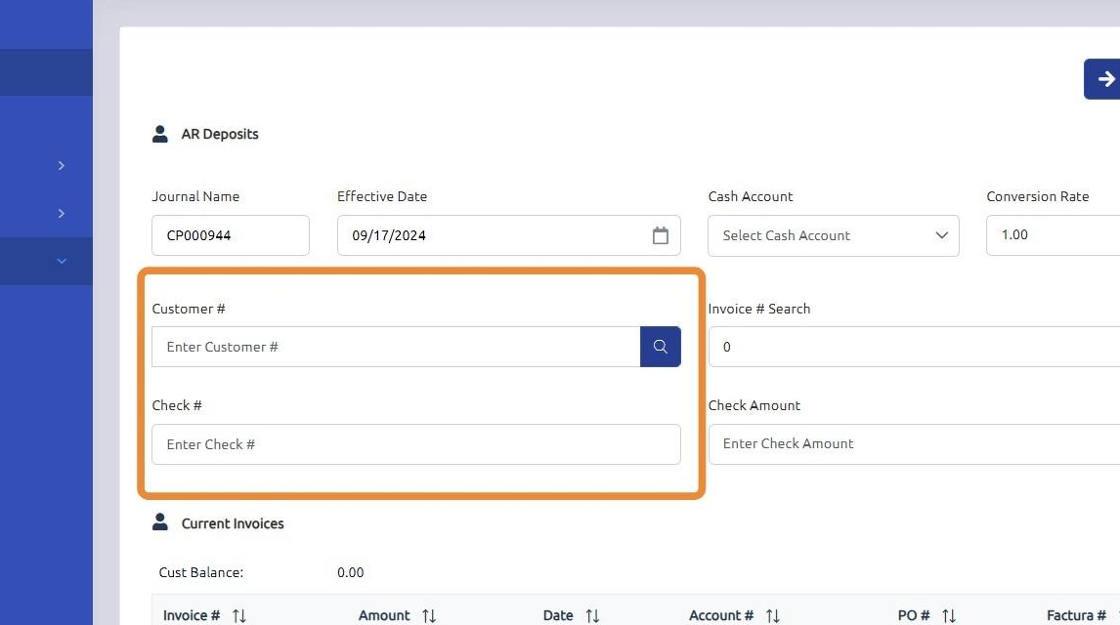Viewport: 1120px width, 625px height.
Task: Click into the Enter Check # field
Action: [415, 444]
